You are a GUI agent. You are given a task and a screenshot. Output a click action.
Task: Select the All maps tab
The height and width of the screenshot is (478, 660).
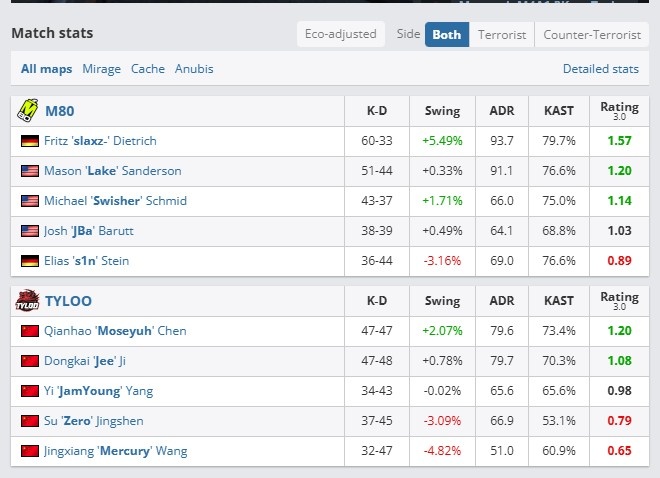click(x=46, y=69)
